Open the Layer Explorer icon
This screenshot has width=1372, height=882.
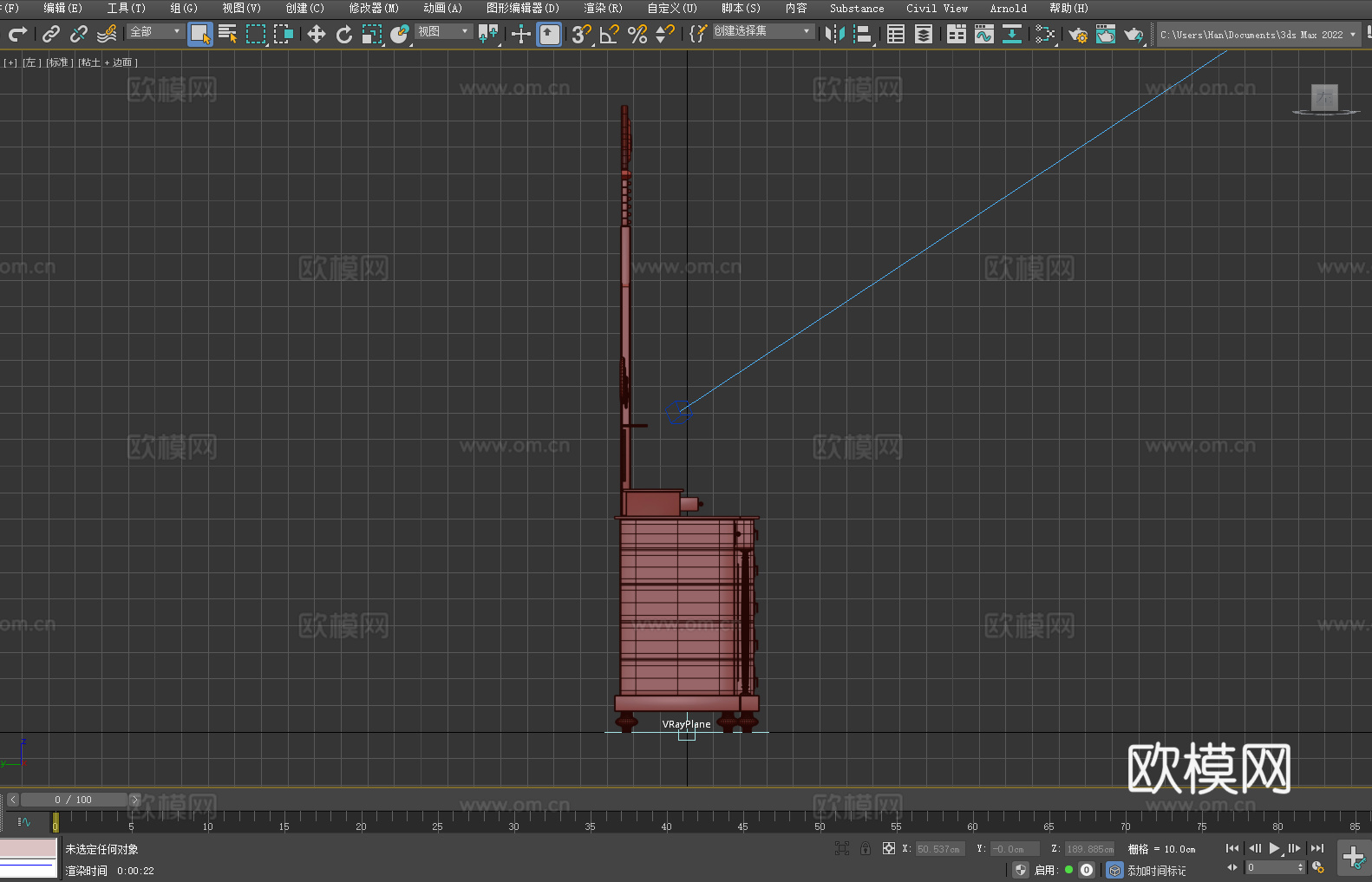(x=924, y=34)
